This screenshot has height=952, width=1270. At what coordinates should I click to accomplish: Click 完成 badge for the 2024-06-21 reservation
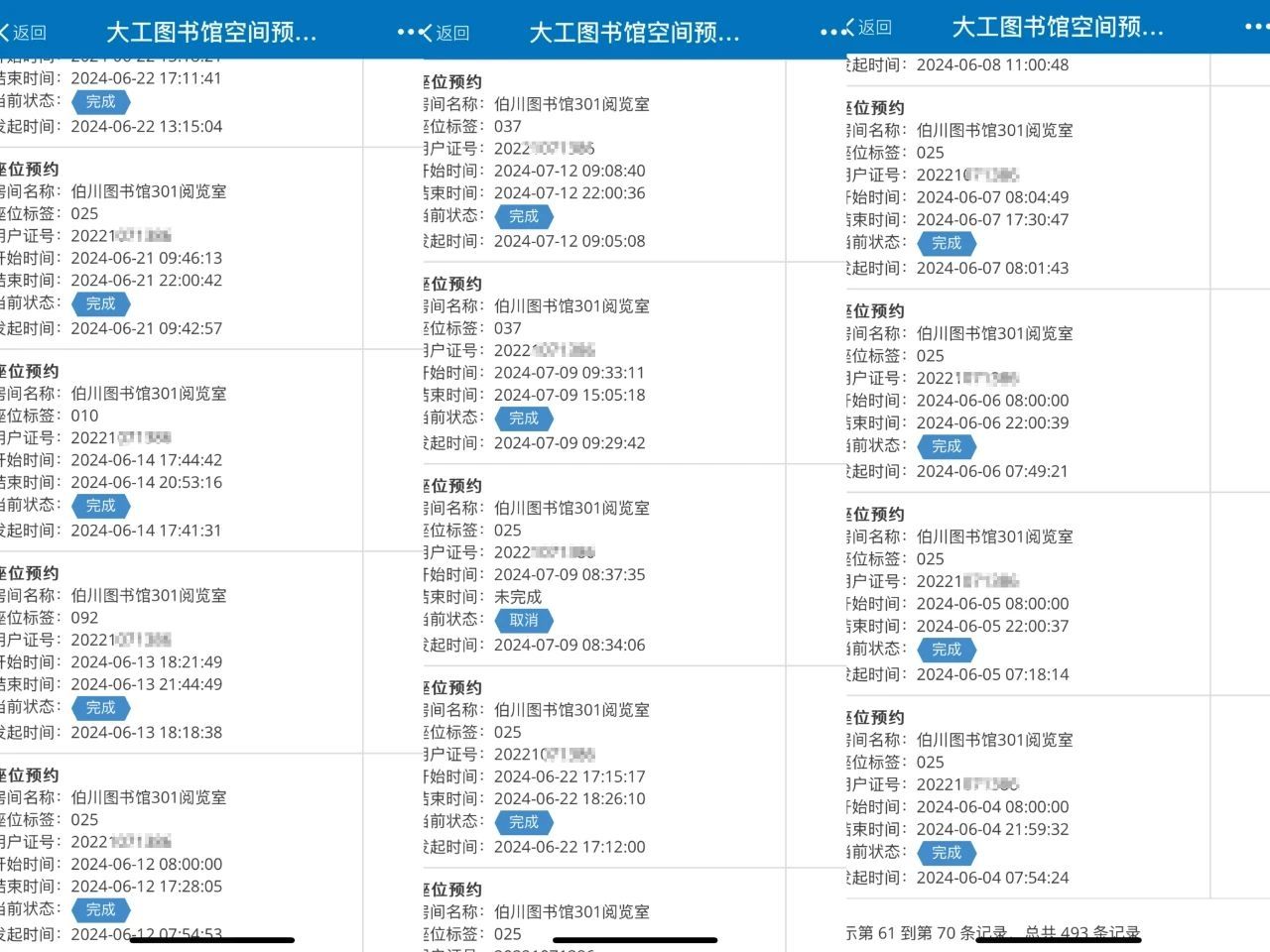pos(100,304)
